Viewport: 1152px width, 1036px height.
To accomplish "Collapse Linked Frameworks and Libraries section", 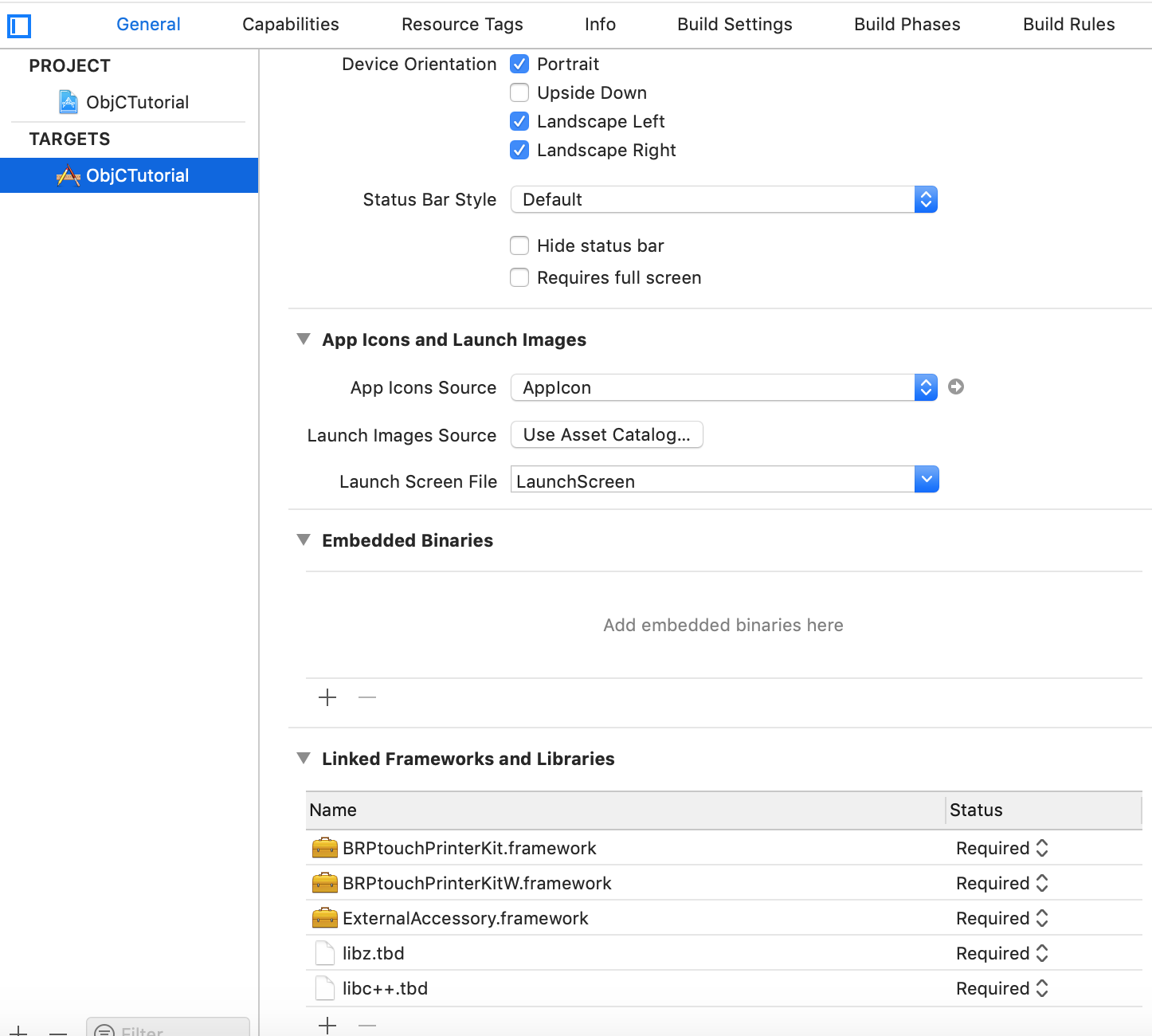I will (304, 759).
